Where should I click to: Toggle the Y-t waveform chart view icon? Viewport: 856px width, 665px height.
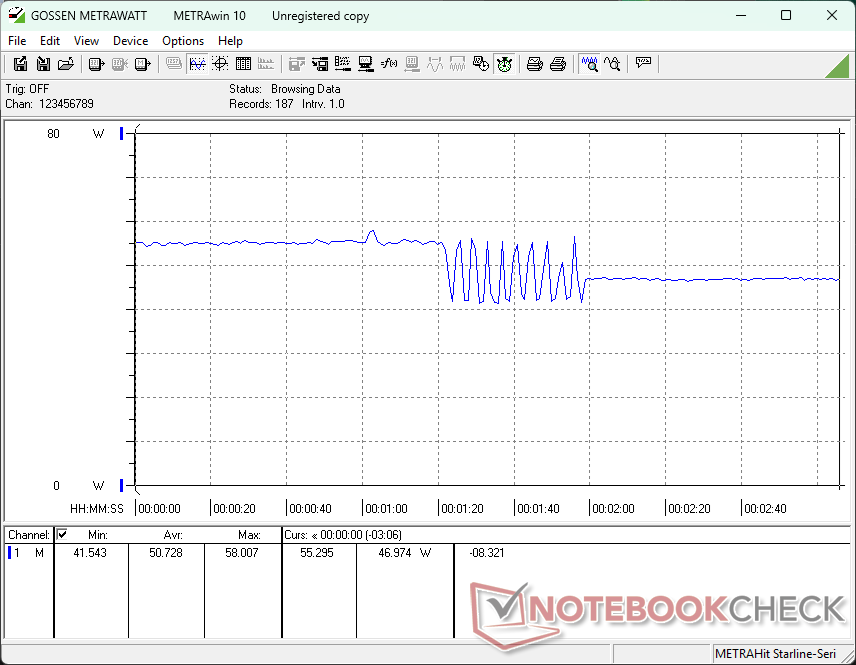point(197,64)
